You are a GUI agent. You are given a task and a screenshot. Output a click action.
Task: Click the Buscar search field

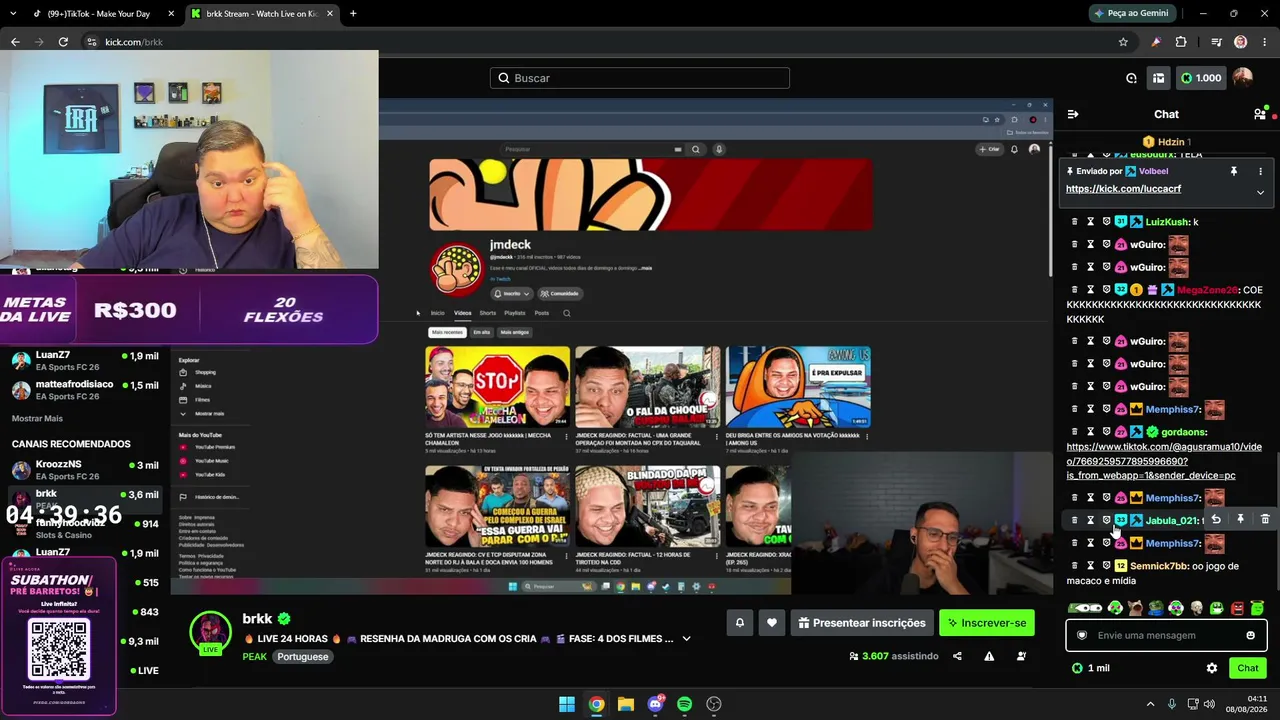[x=640, y=78]
